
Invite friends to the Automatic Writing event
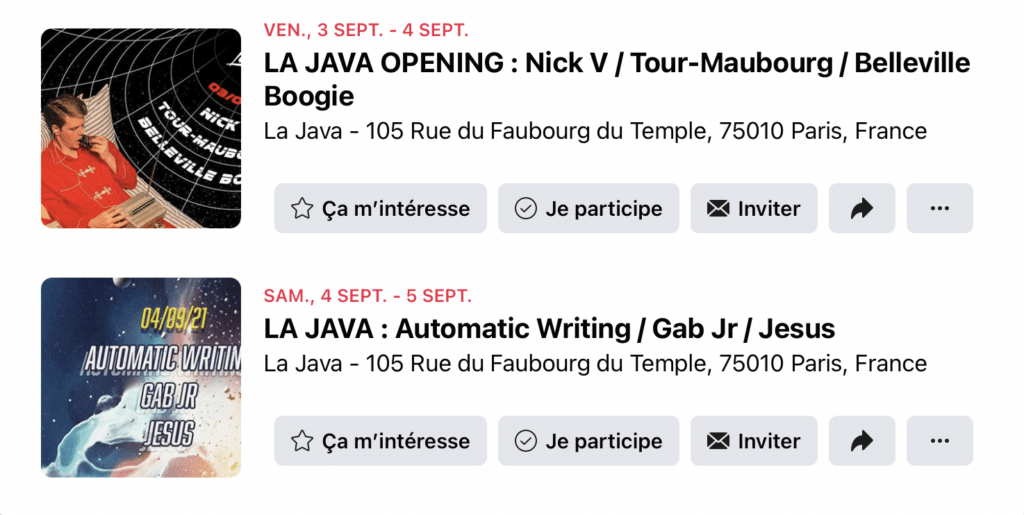754,441
